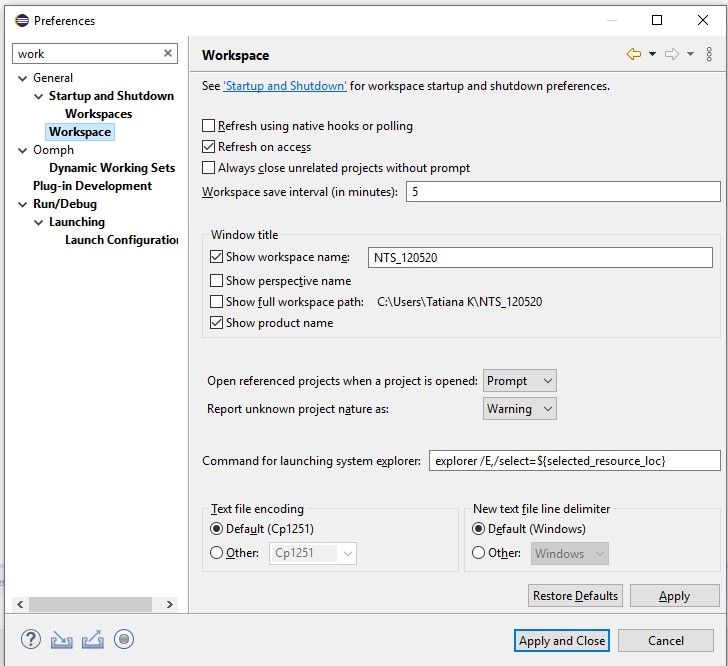Enable Show perspective name

point(216,281)
